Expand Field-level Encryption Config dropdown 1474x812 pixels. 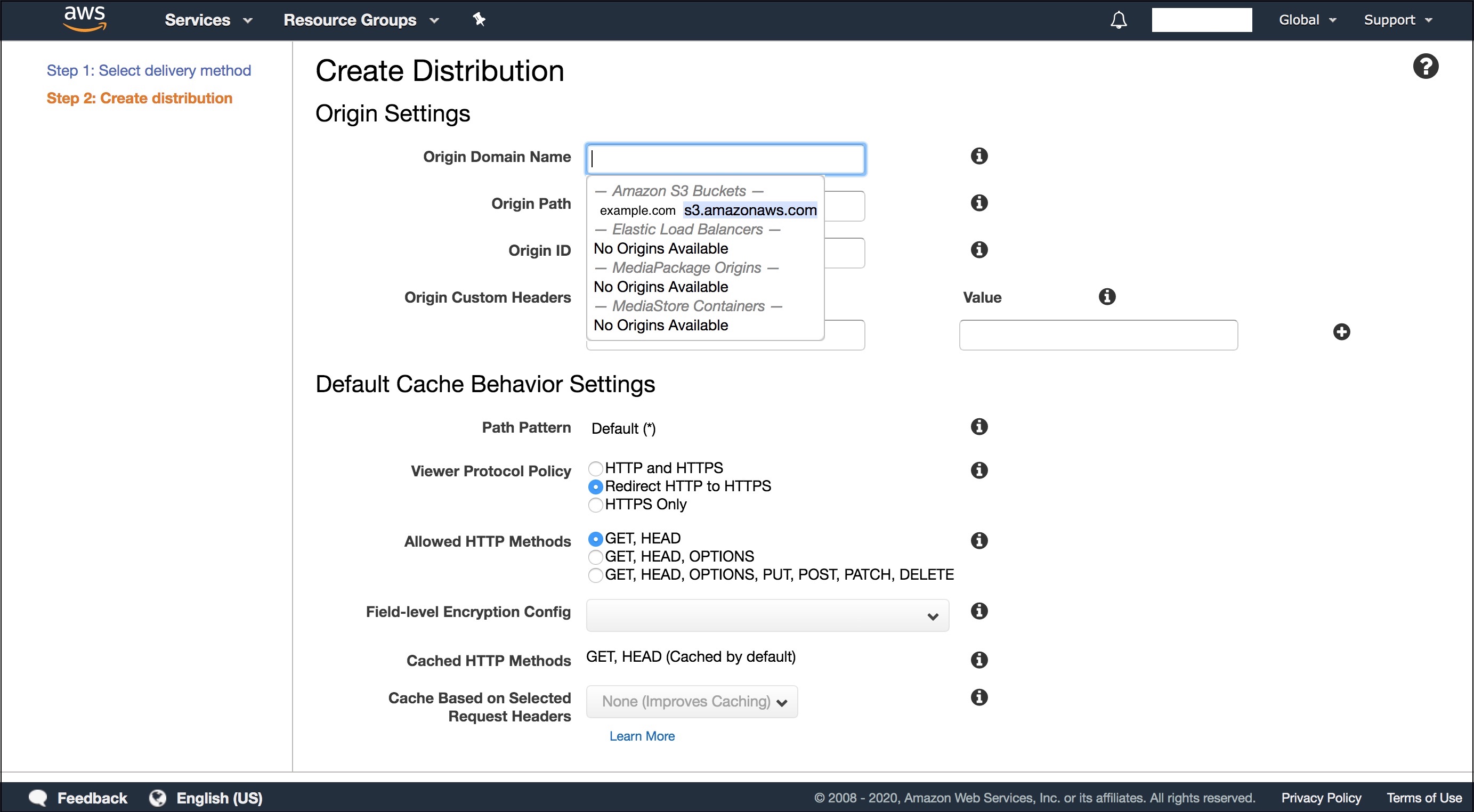(x=767, y=616)
